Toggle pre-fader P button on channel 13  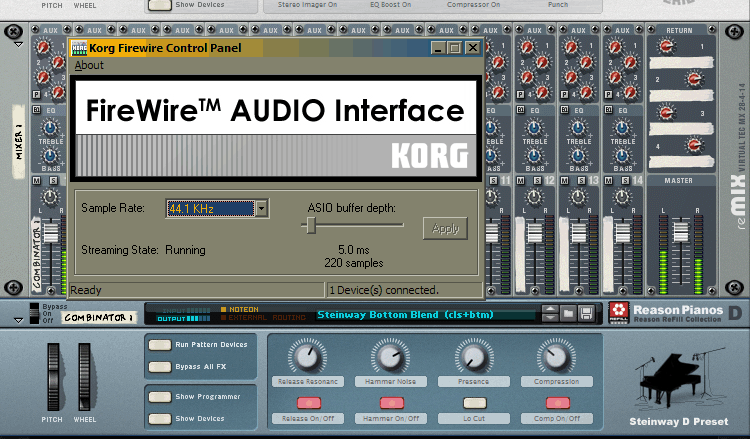564,94
